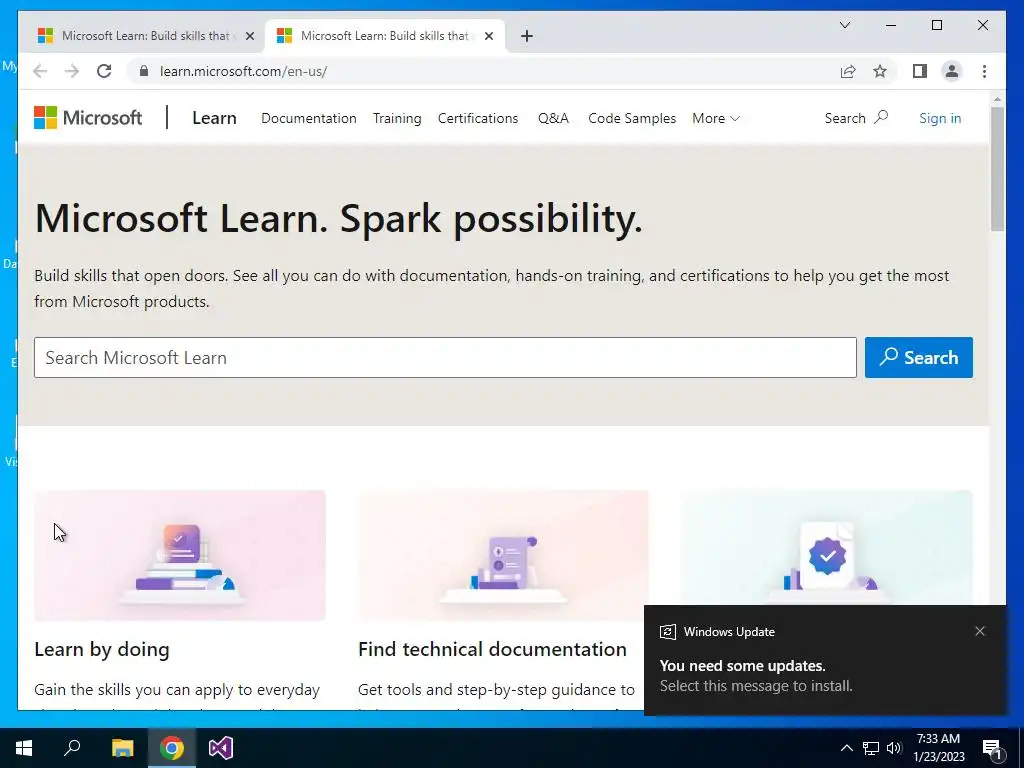The image size is (1024, 768).
Task: Click the Find technical documentation heading
Action: pos(492,649)
